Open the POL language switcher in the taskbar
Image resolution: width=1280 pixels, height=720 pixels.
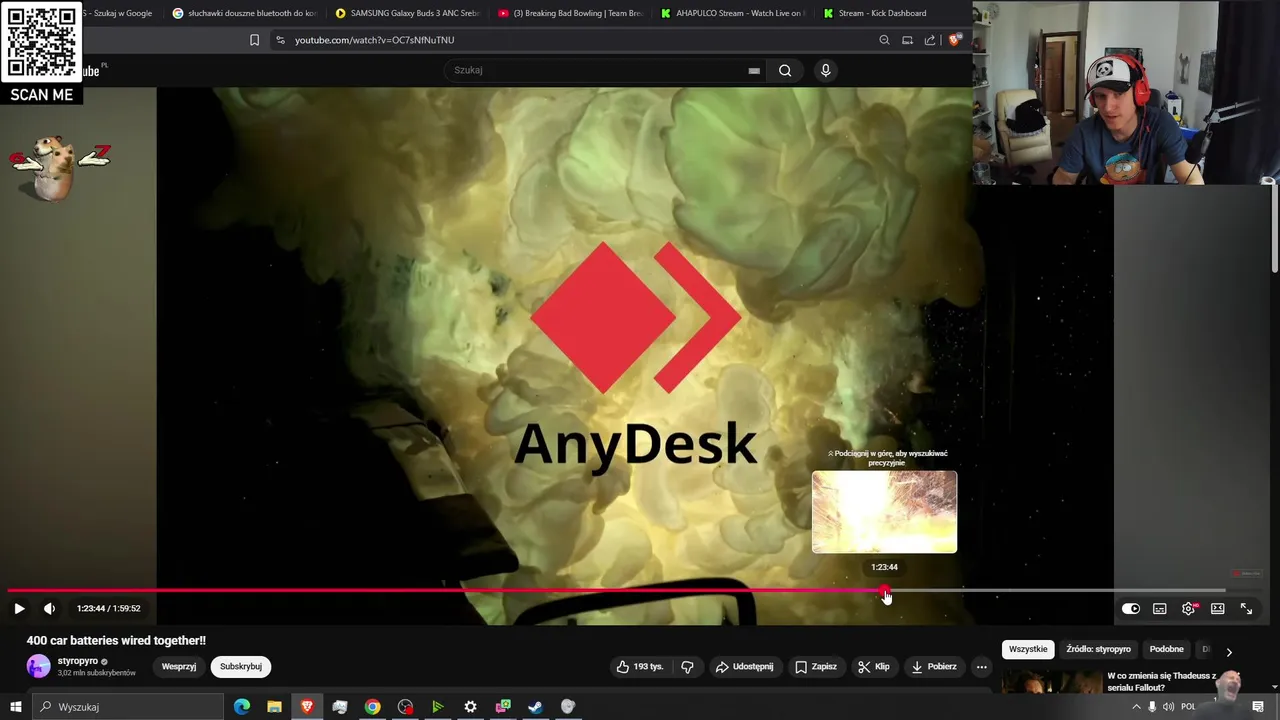tap(1188, 707)
